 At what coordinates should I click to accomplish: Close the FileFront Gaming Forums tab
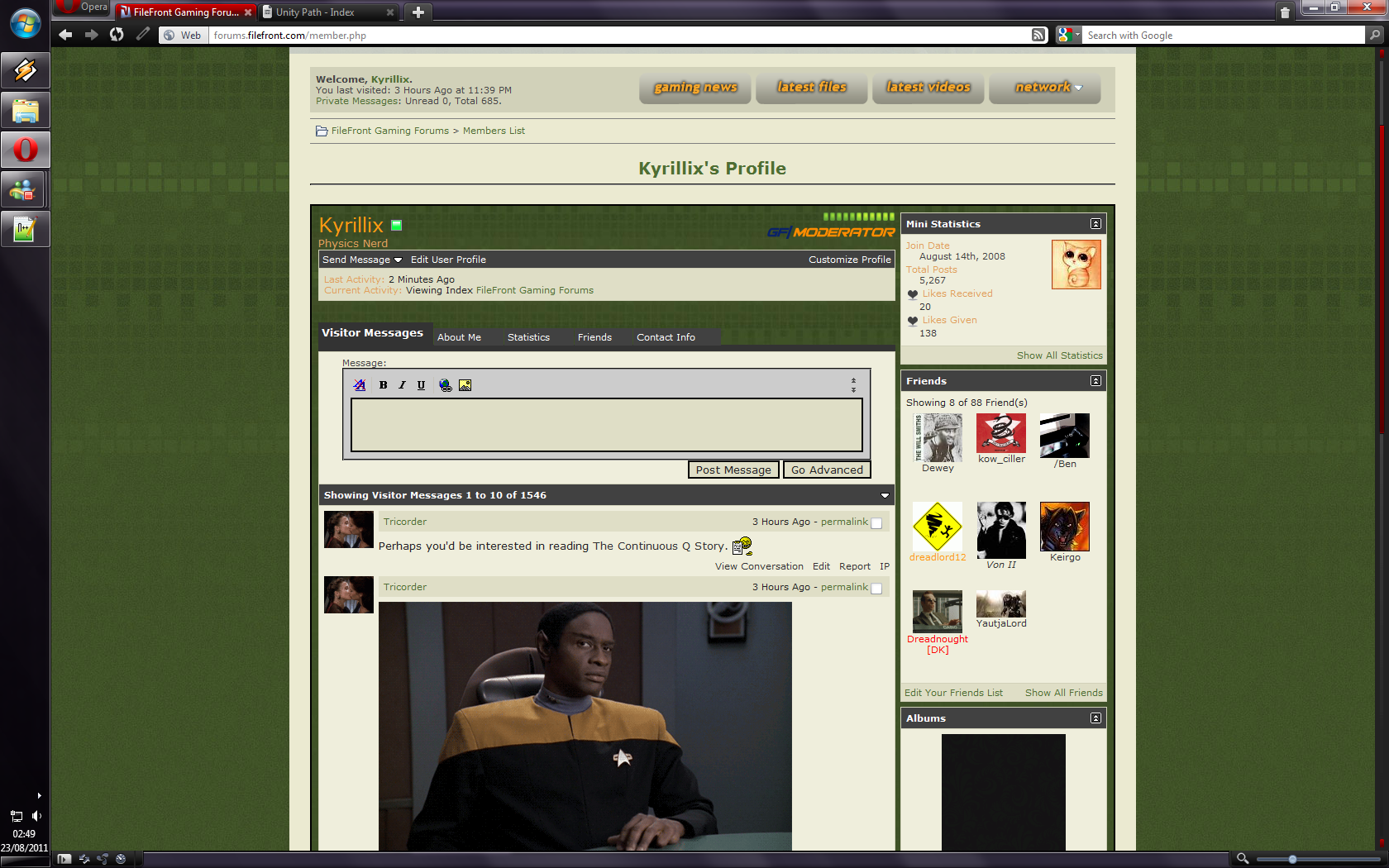coord(248,12)
